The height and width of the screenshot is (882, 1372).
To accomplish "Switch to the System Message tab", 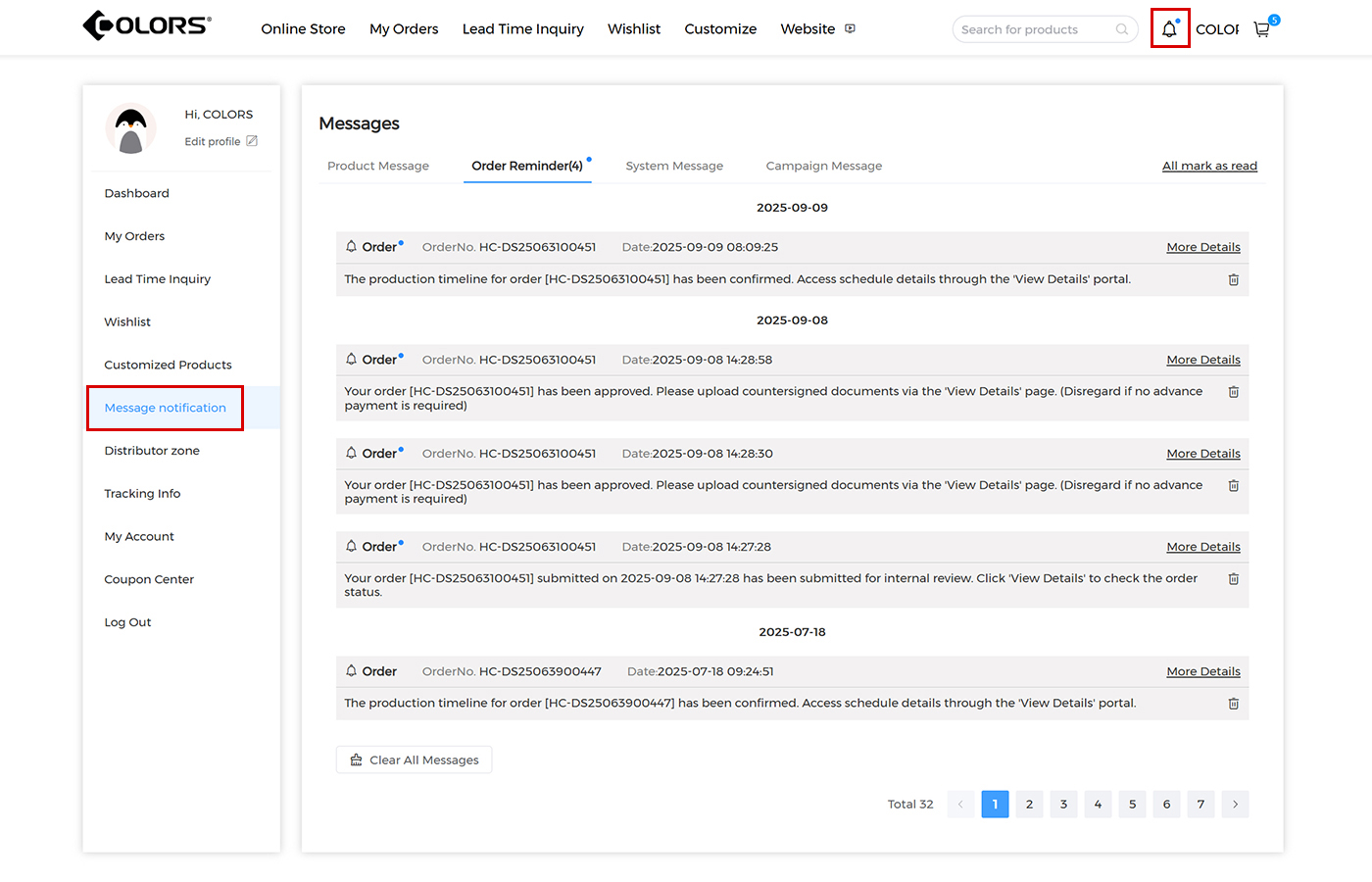I will pos(674,166).
